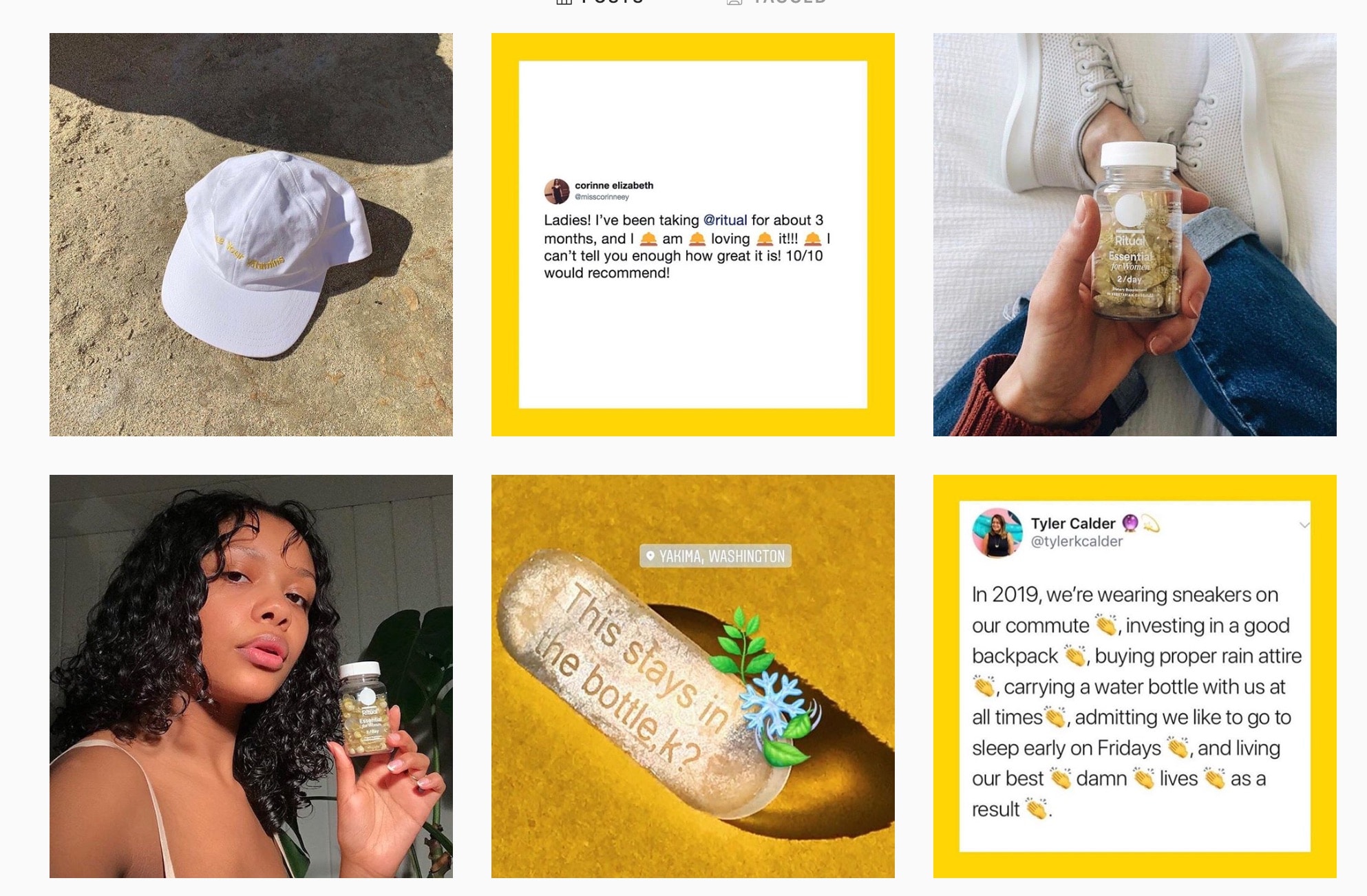Click the Yakima, Washington location tag
The image size is (1367, 896).
716,556
